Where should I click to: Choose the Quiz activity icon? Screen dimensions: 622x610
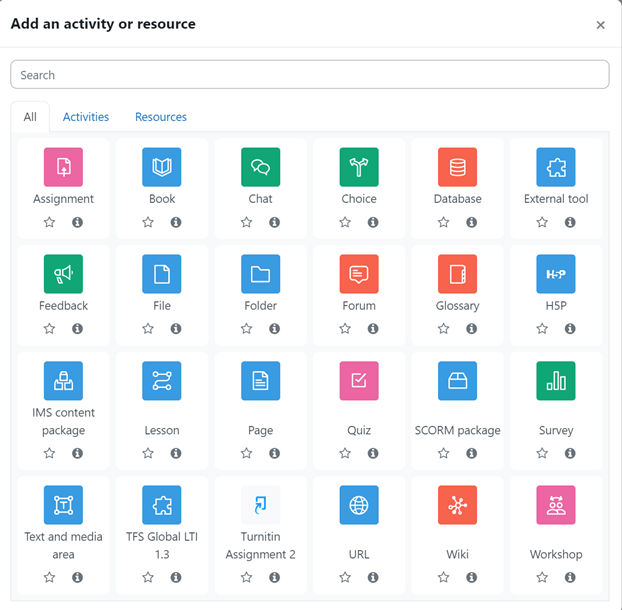359,381
